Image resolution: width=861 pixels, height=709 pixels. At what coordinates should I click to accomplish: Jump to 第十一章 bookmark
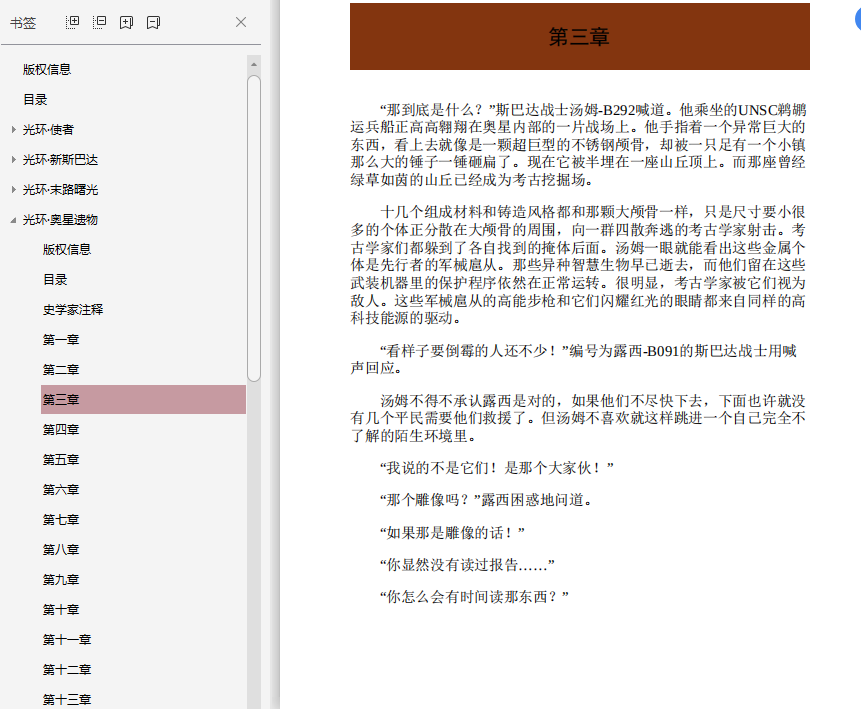(67, 639)
